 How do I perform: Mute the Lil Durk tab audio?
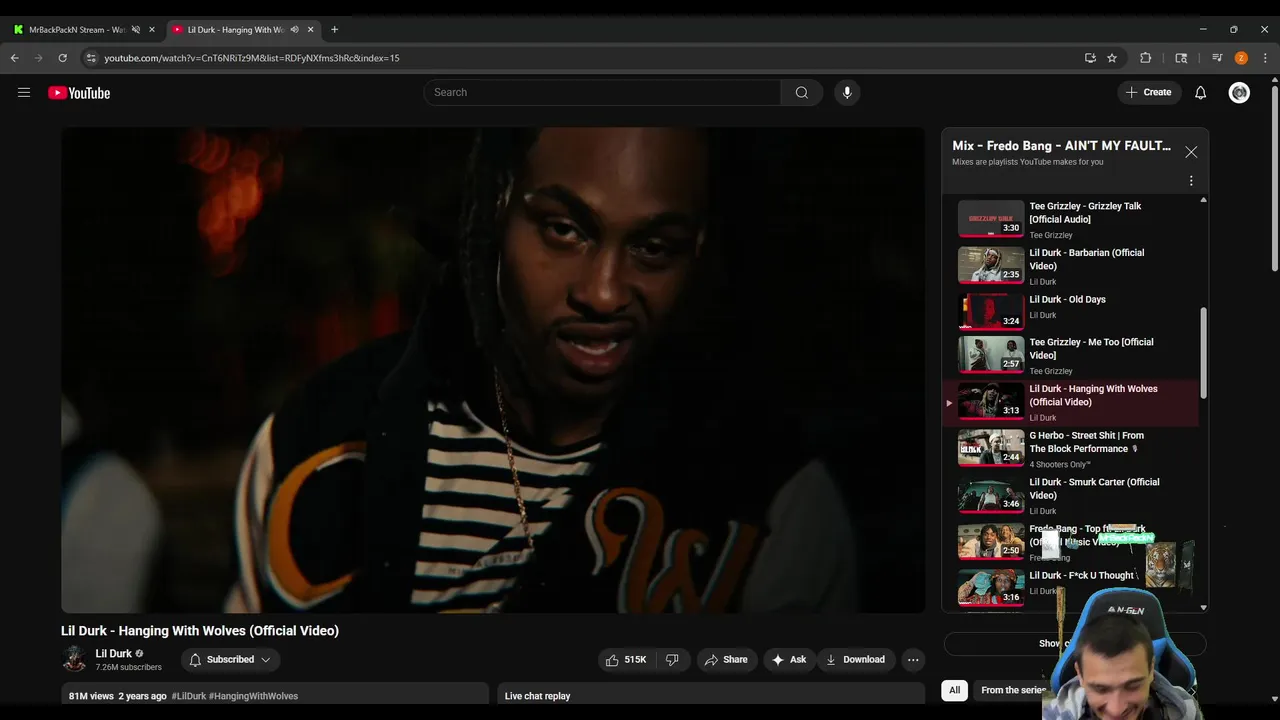click(294, 30)
